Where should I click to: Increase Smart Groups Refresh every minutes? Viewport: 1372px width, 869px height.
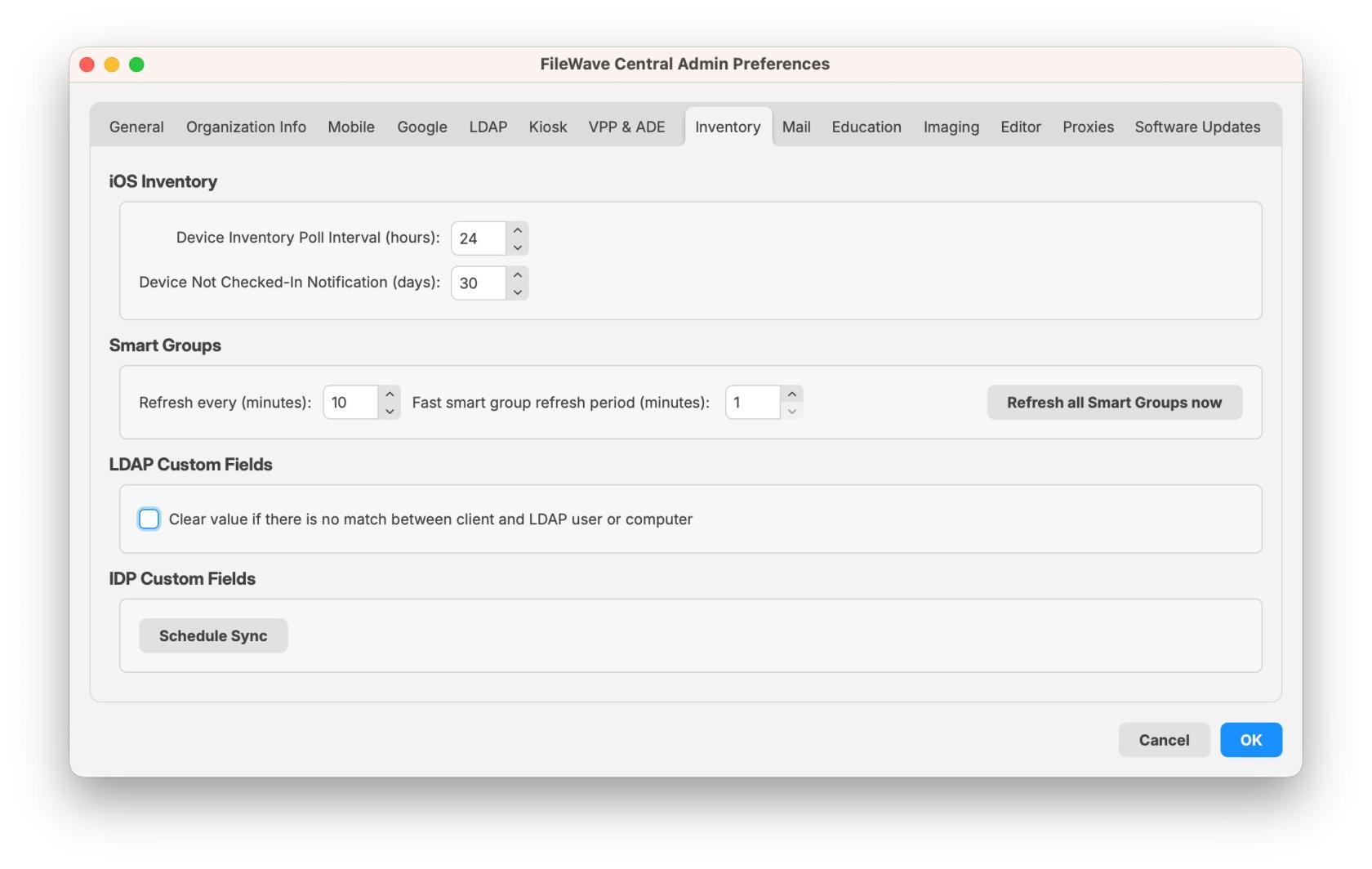[390, 394]
